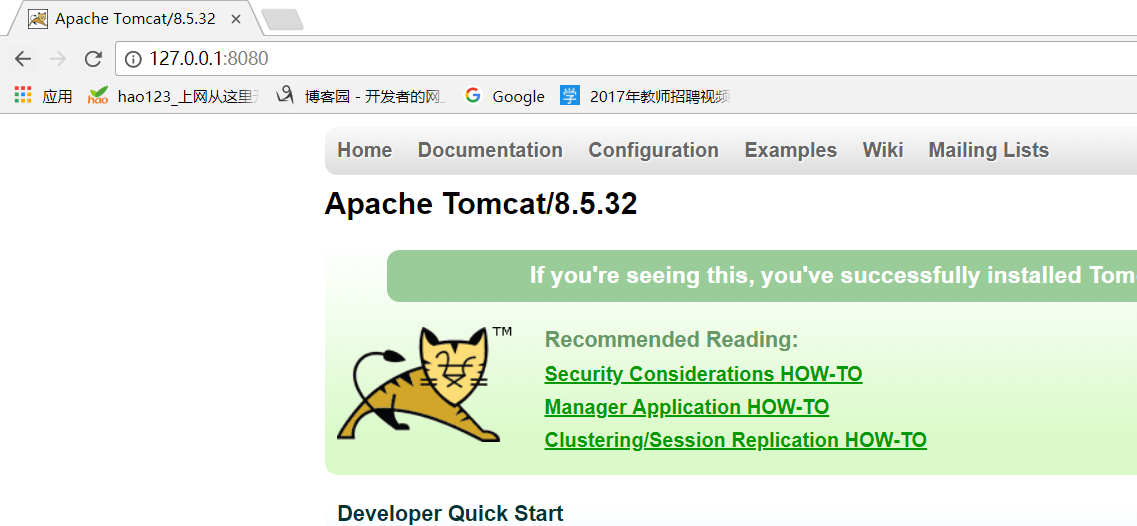Click the site info icon in address bar
Screen dimensions: 1137x526
133,59
